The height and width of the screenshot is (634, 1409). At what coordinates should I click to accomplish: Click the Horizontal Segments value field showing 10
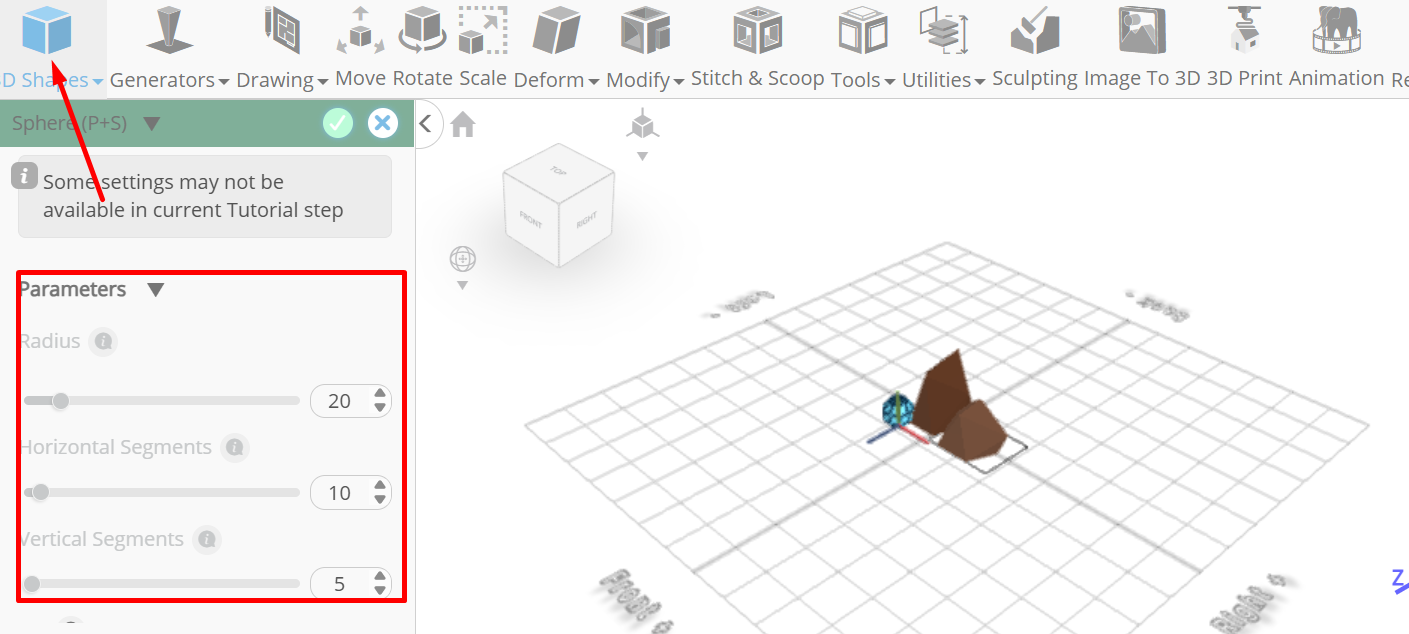click(x=340, y=493)
